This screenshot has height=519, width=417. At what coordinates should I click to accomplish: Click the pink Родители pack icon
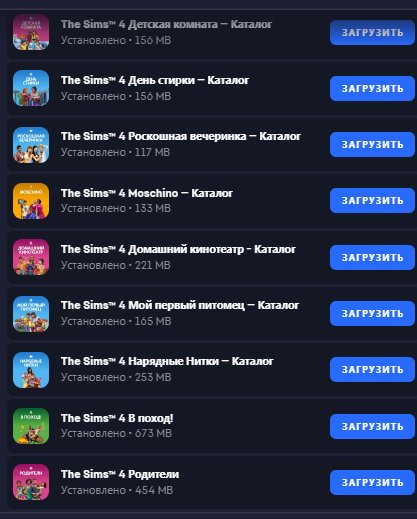click(x=31, y=482)
